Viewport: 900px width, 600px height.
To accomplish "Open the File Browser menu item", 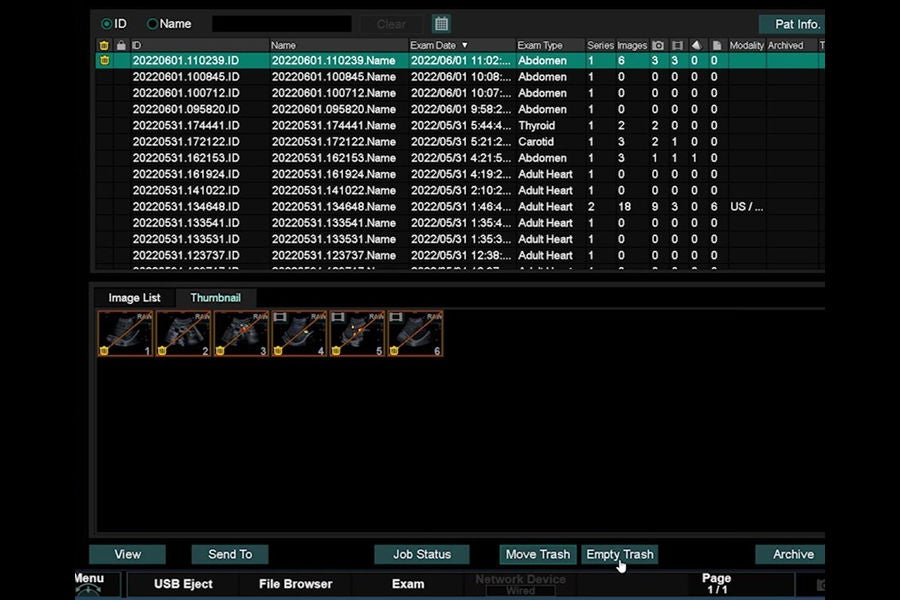I will (x=296, y=584).
